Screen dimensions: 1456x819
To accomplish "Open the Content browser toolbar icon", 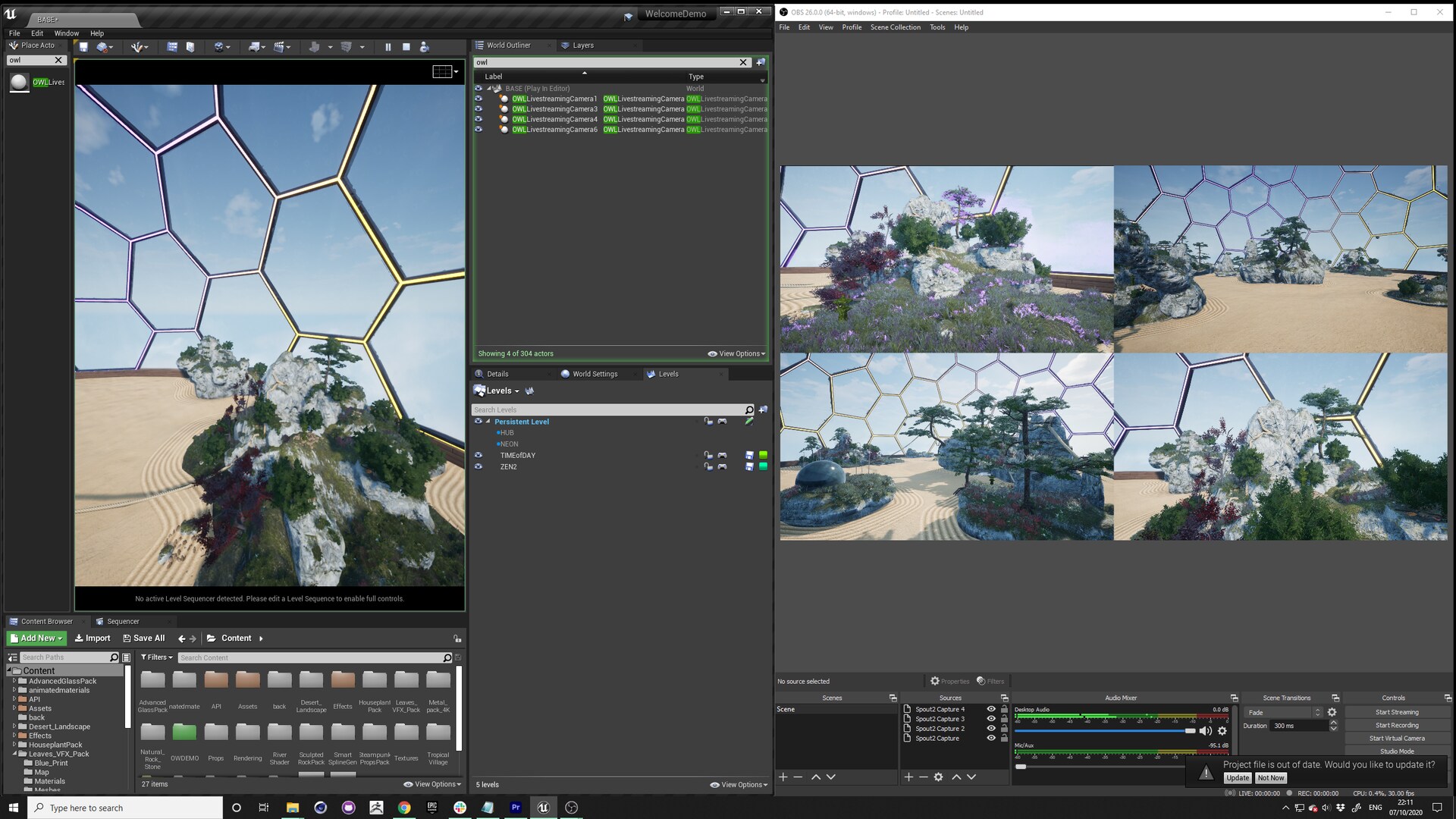I will [172, 47].
